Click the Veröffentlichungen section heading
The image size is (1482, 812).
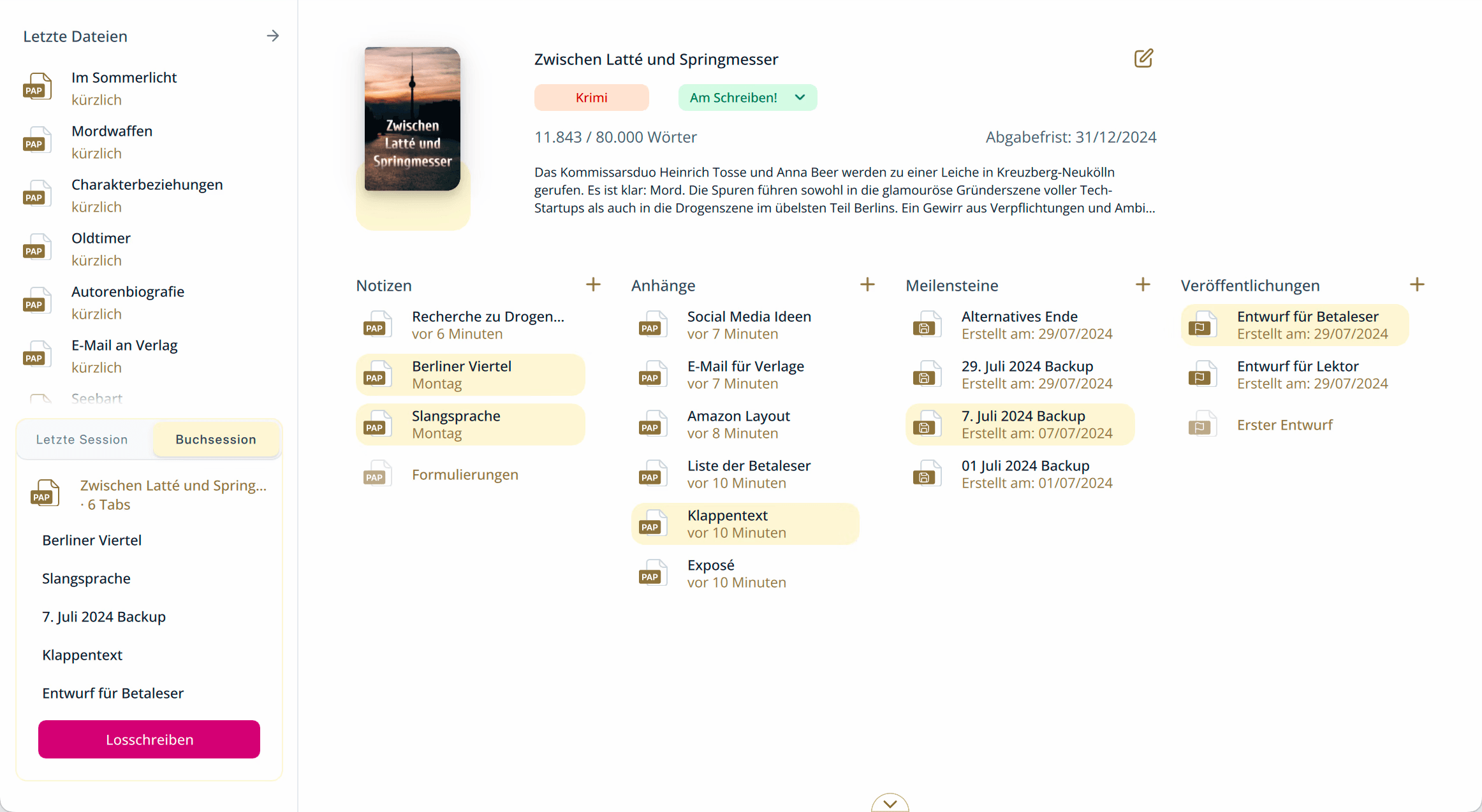click(1250, 286)
